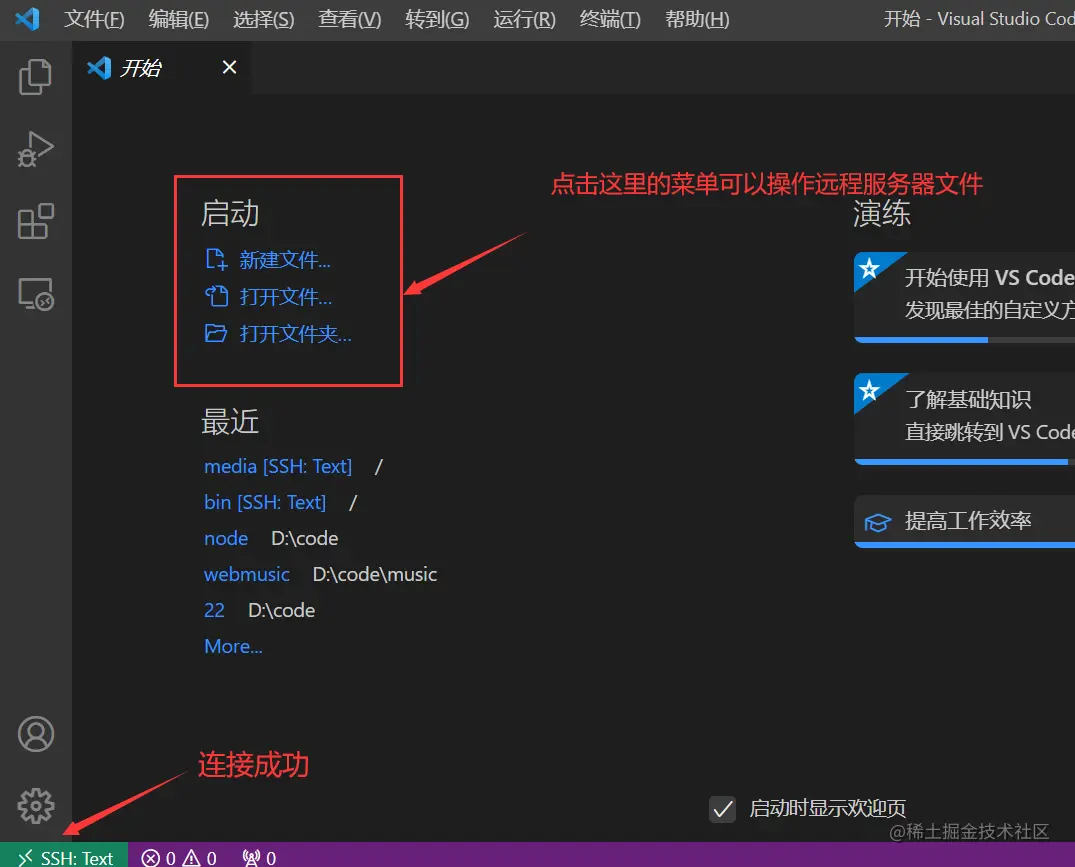Click the star badge on 开始使用 VS Code
This screenshot has width=1075, height=867.
(869, 268)
